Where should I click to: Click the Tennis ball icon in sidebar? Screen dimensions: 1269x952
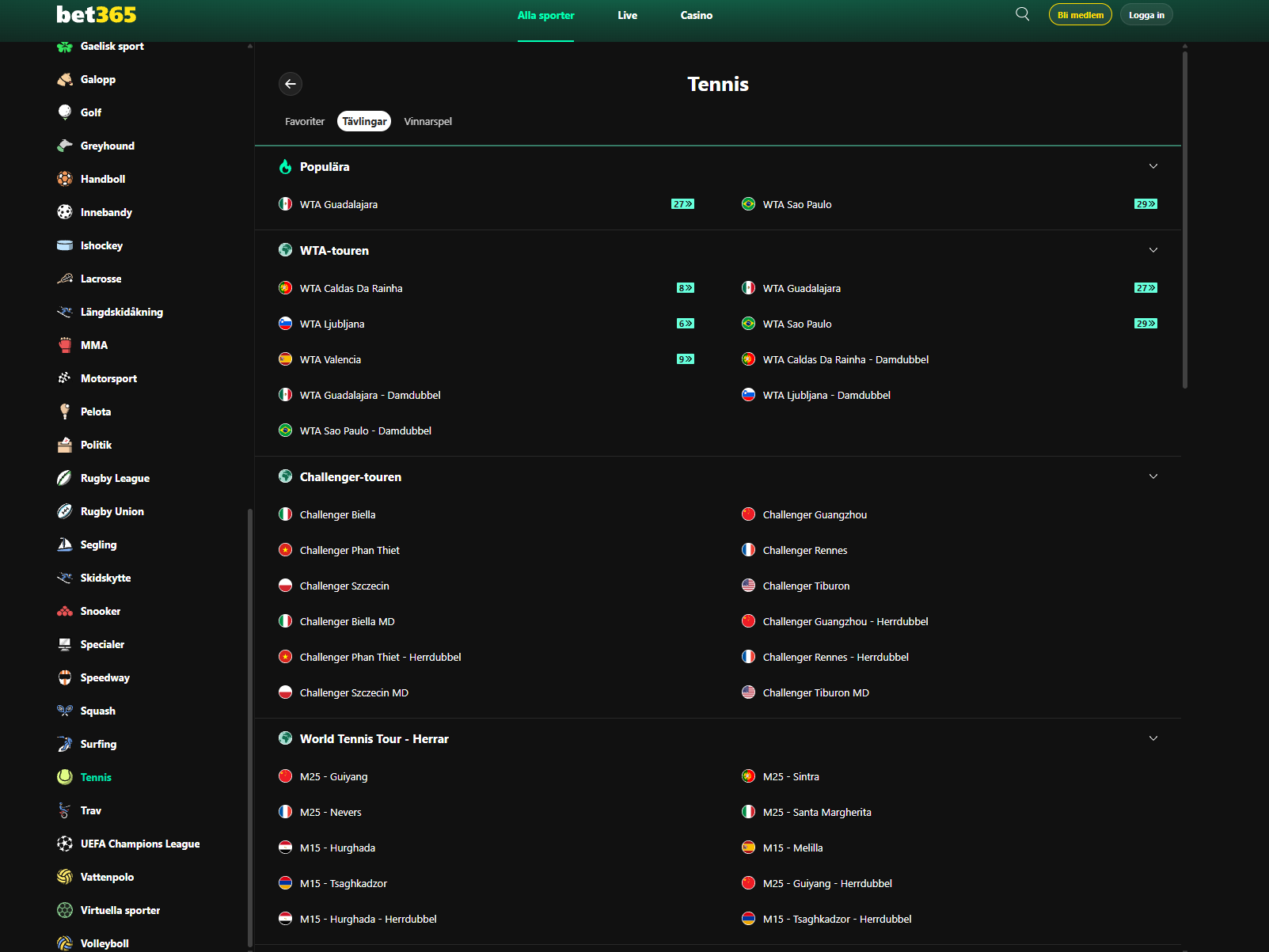click(x=65, y=777)
